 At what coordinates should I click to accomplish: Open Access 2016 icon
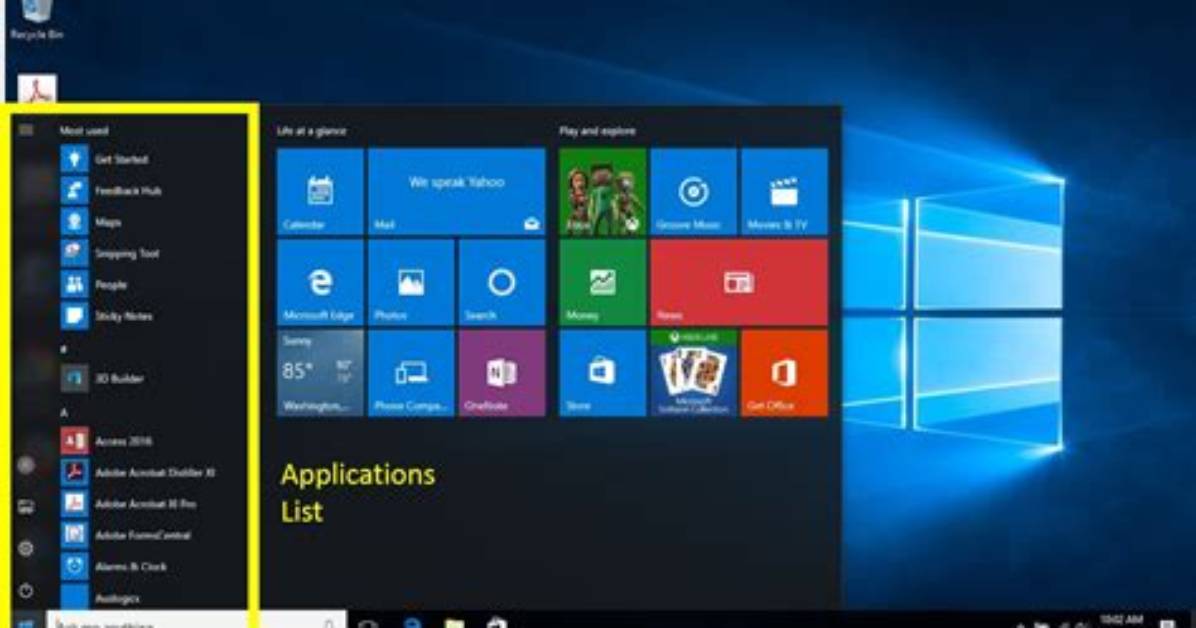point(75,440)
